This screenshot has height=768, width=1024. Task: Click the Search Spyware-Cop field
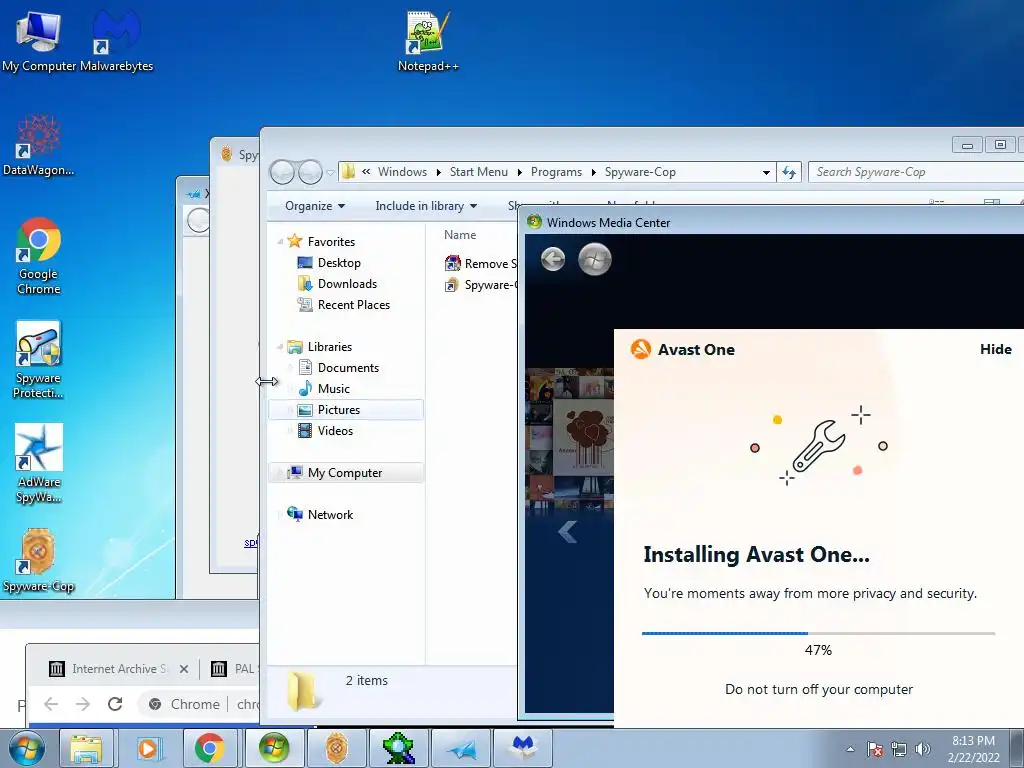pyautogui.click(x=914, y=172)
